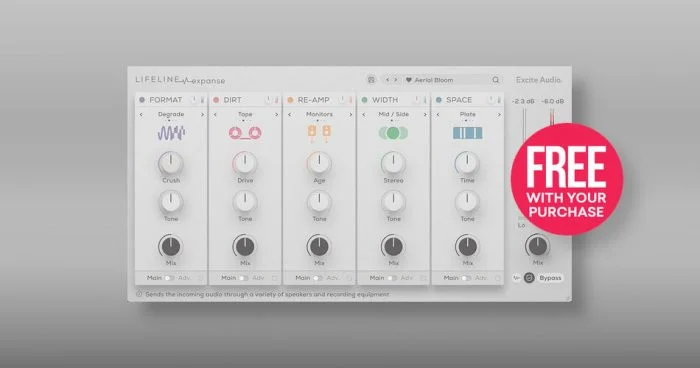Load previous preset with left arrow

tap(388, 80)
